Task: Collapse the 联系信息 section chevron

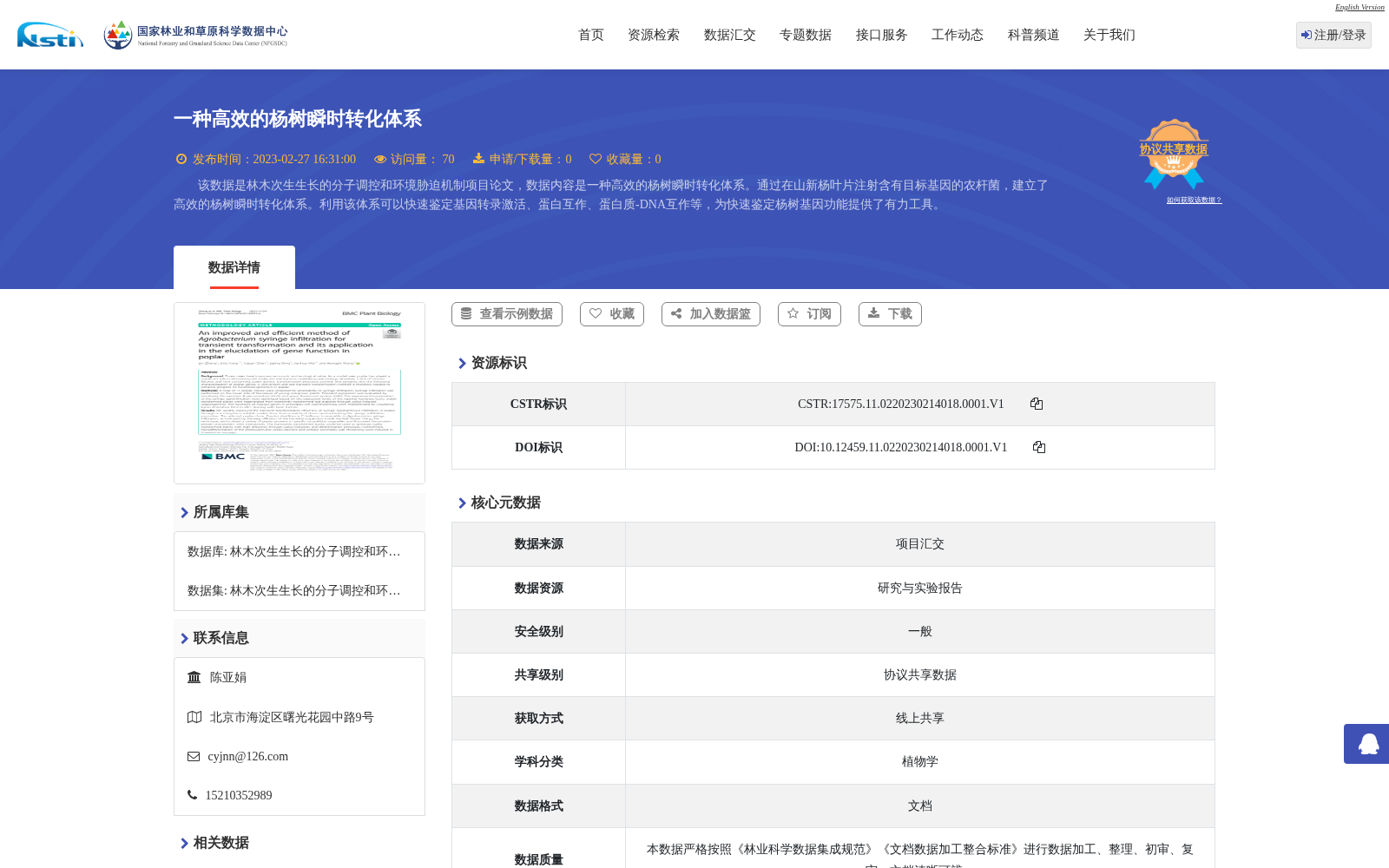Action: tap(184, 639)
